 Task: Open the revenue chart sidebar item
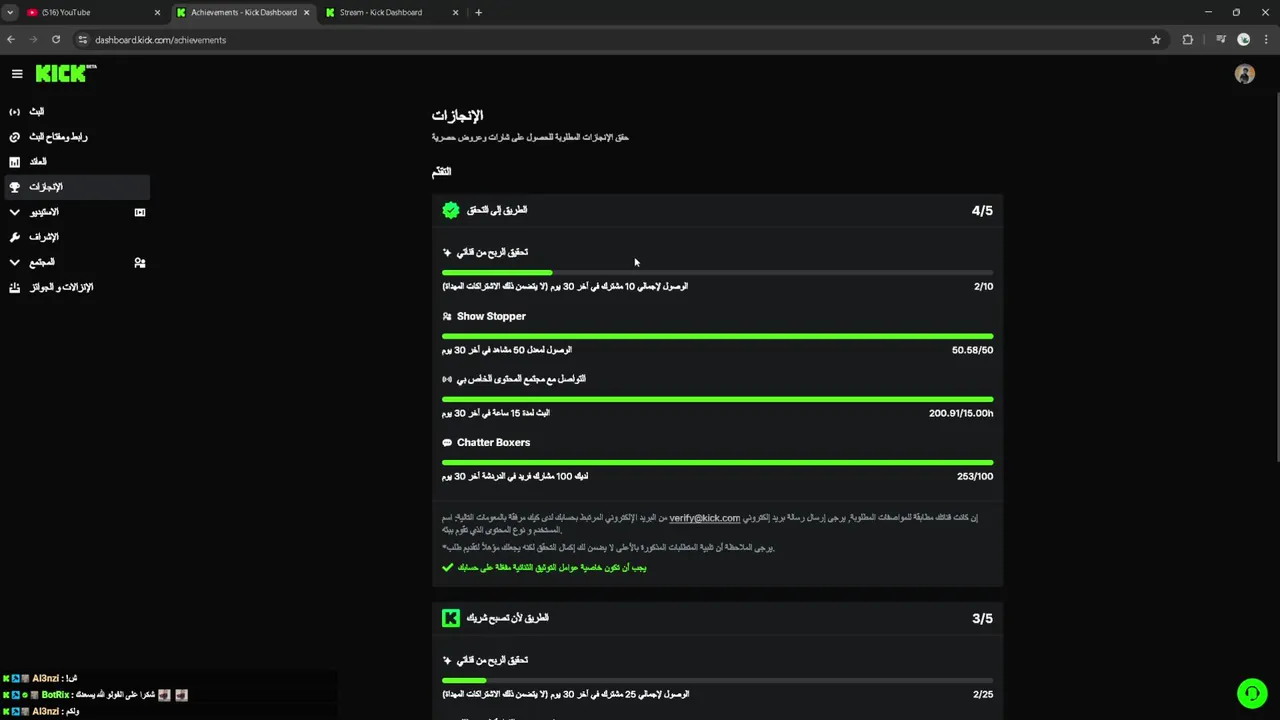tap(37, 162)
